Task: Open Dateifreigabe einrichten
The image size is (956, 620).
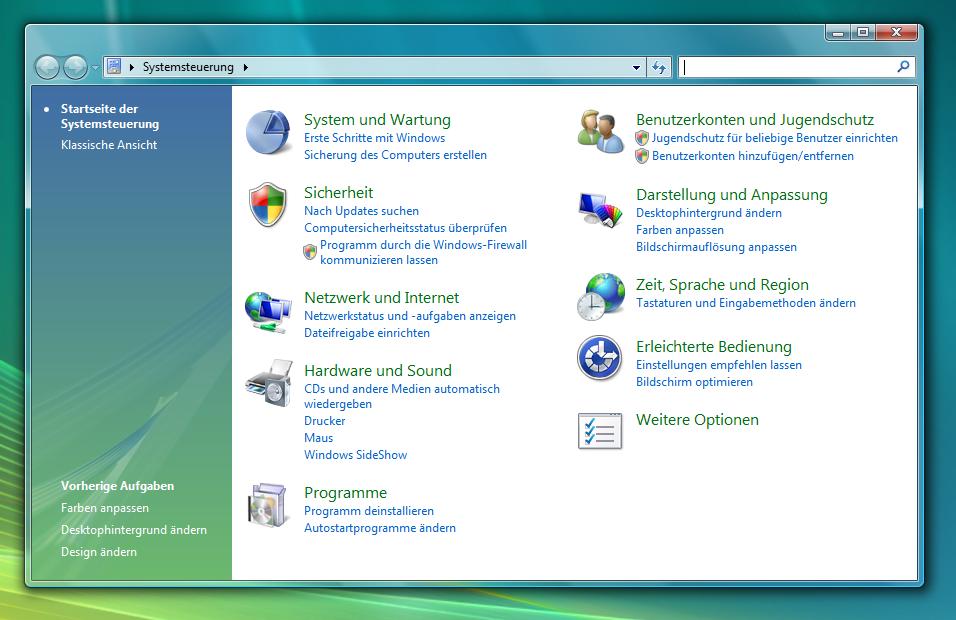Action: coord(366,333)
